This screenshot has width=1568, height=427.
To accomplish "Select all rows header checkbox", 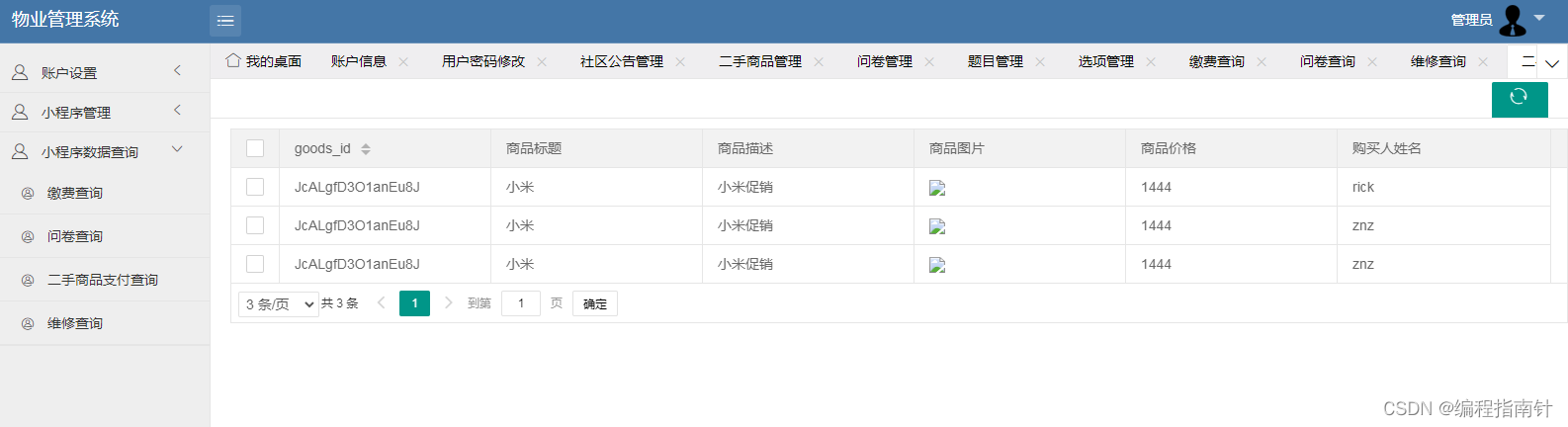I will (255, 148).
